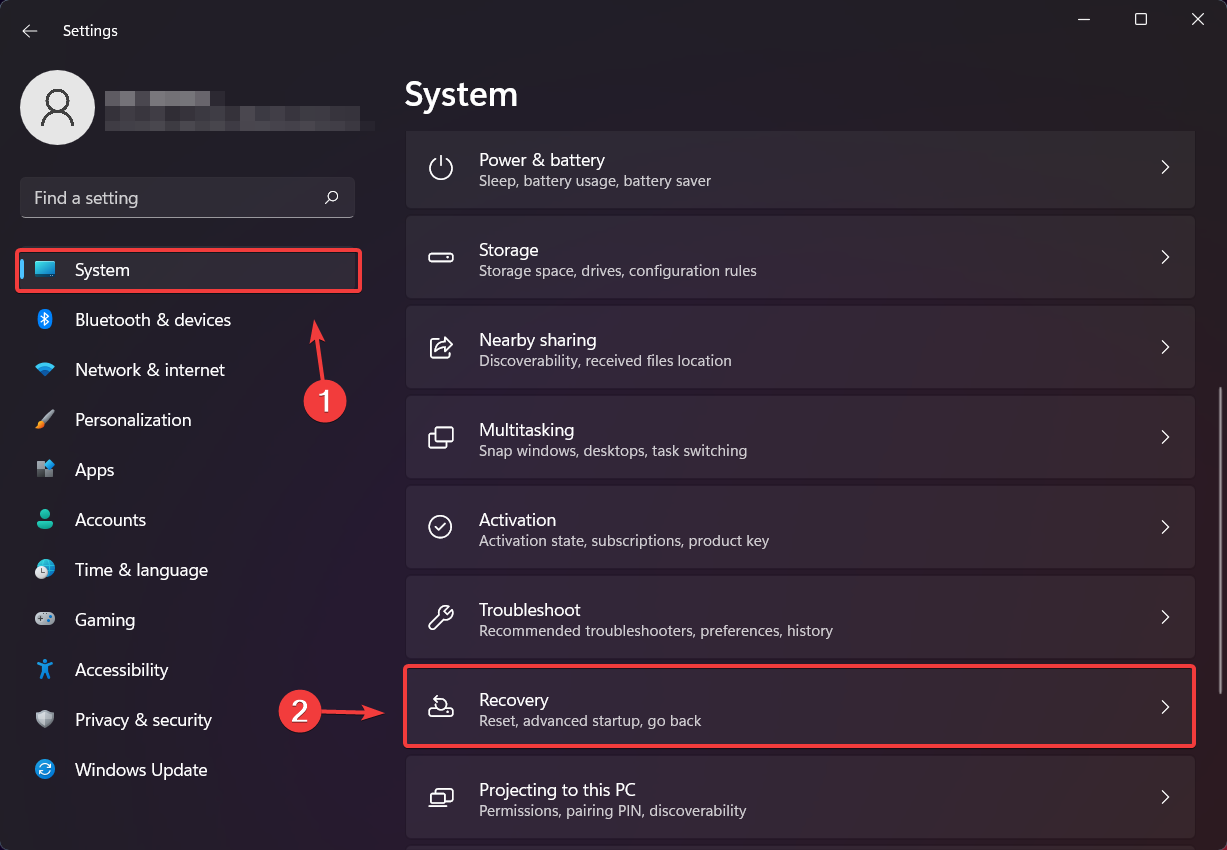Go to Time & language

point(141,570)
